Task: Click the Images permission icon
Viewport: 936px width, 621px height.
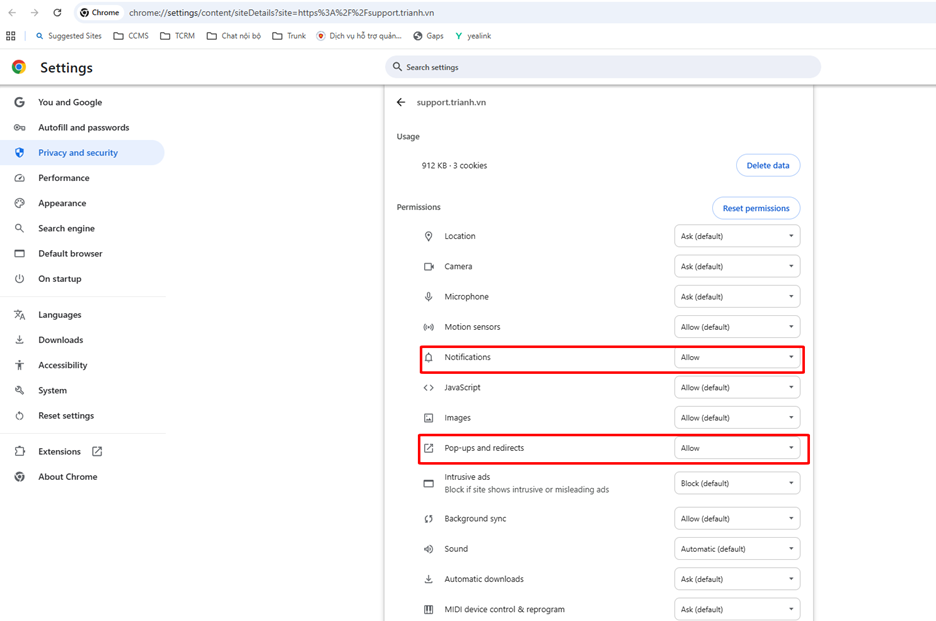Action: [x=429, y=418]
